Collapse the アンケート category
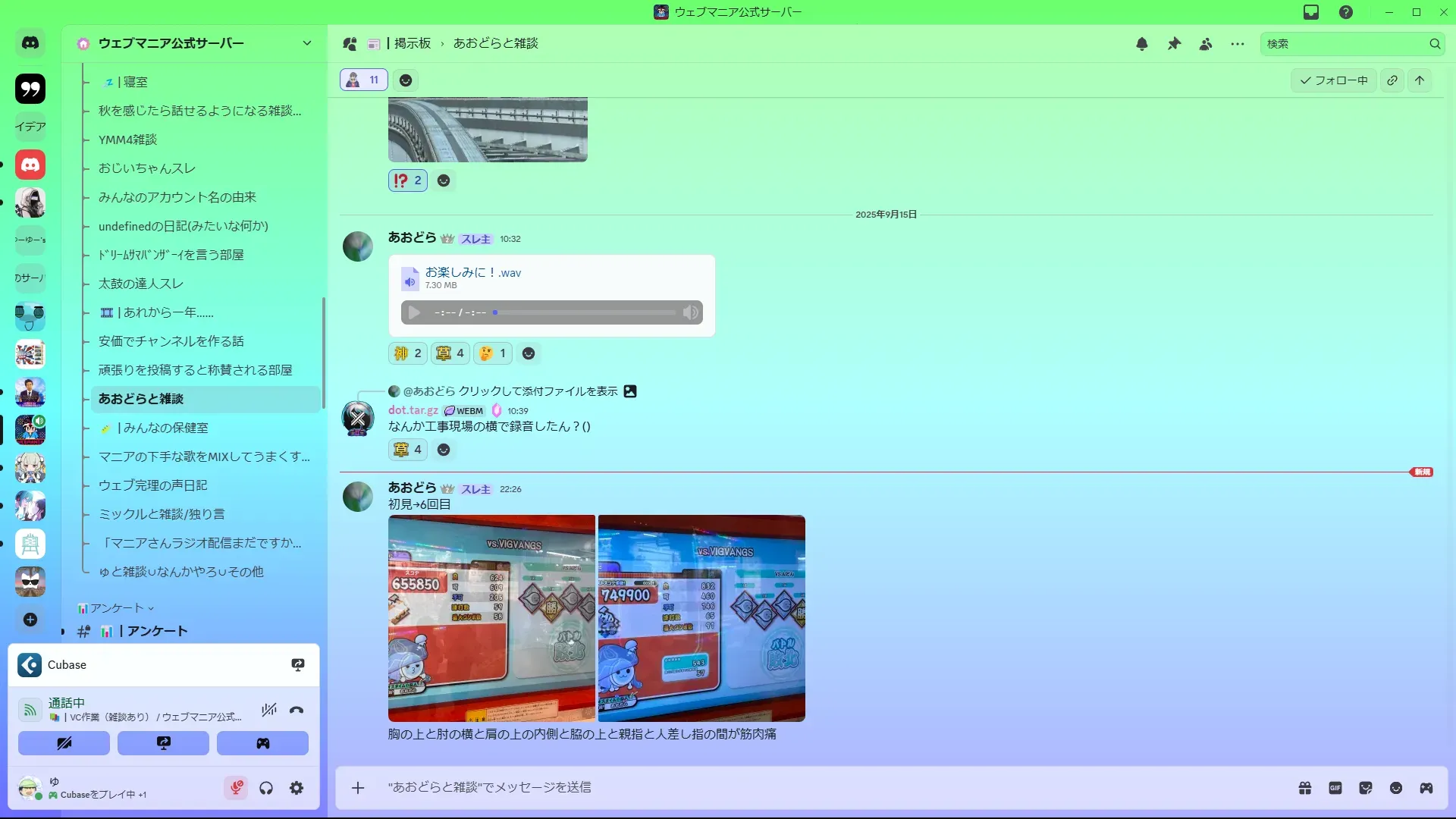 [x=116, y=608]
